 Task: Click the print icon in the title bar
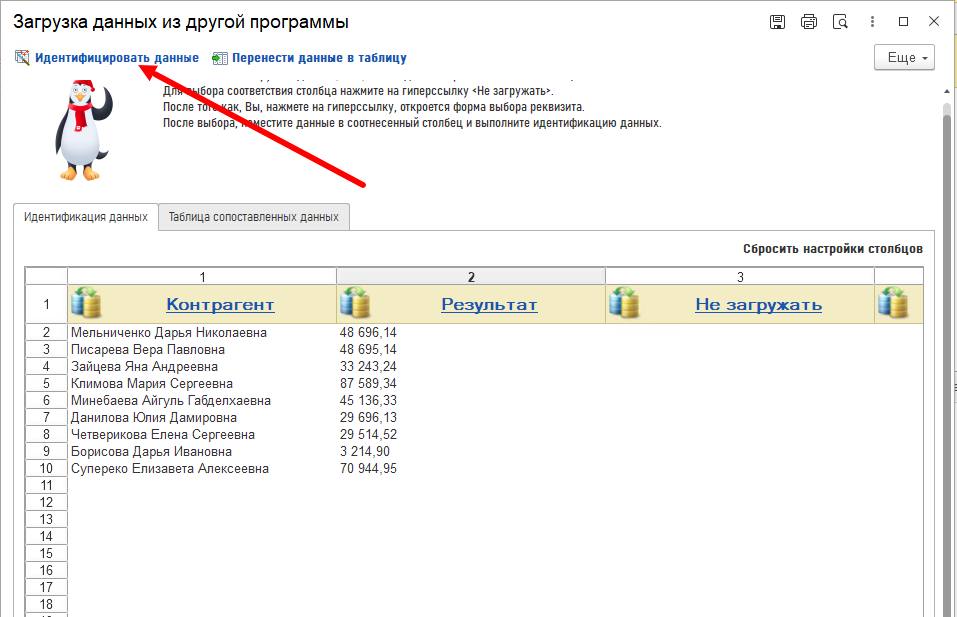809,22
